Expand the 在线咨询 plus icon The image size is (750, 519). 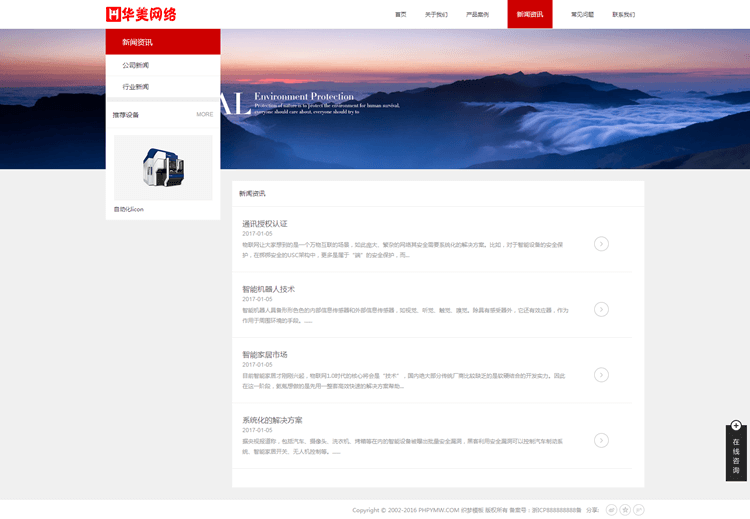[x=736, y=425]
